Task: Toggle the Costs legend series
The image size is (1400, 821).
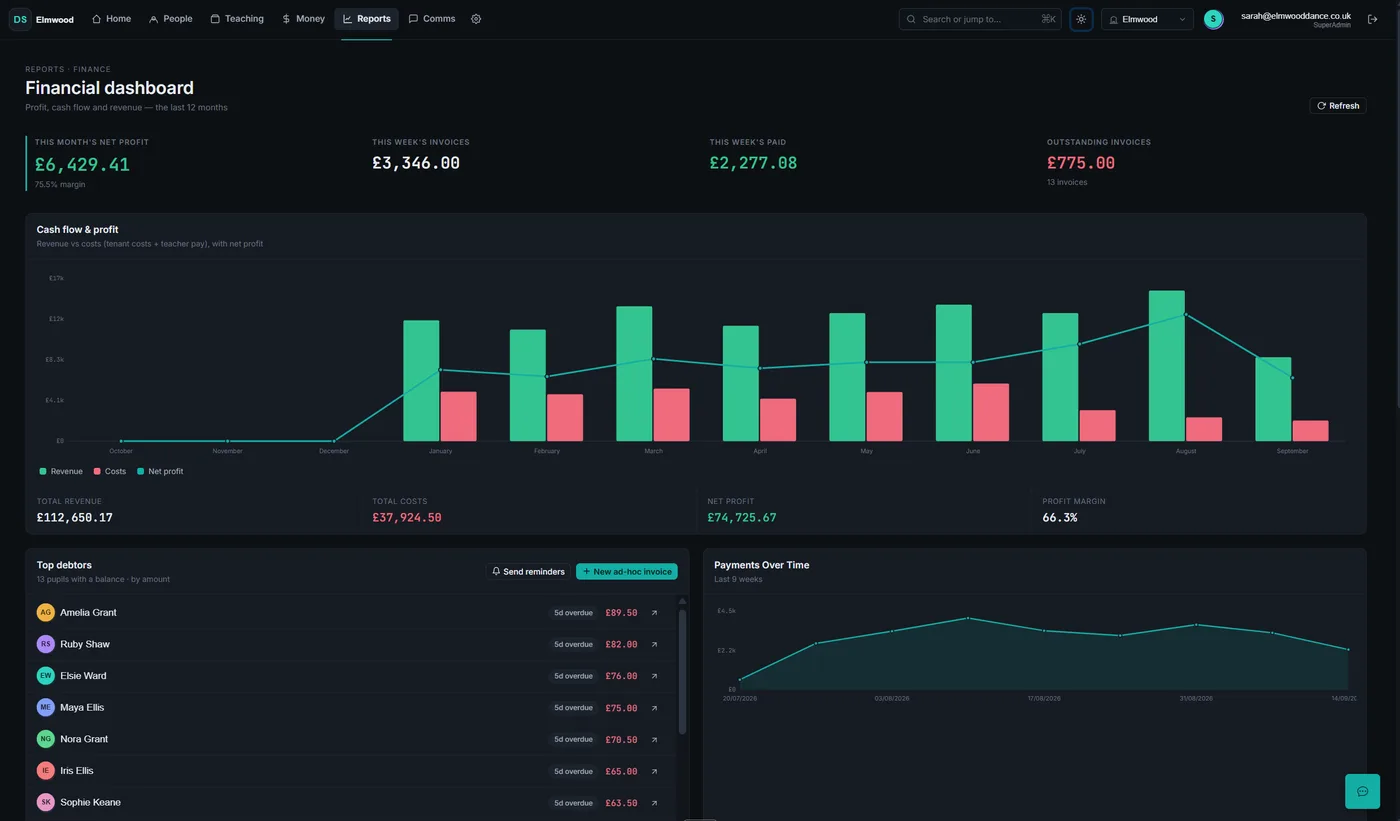Action: 110,471
